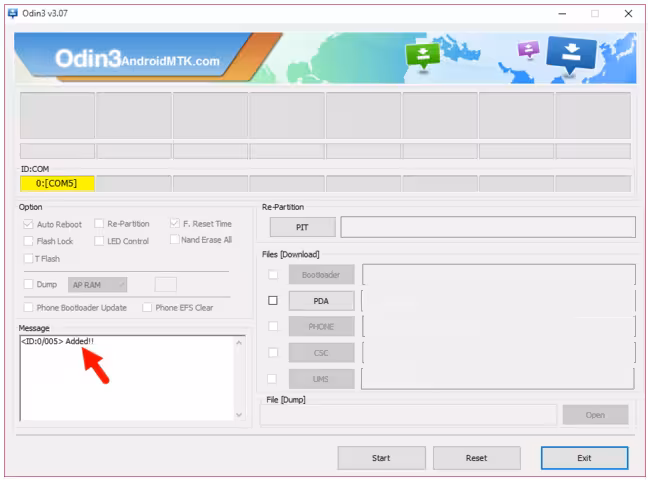Screen dimensions: 648x480
Task: Click the Odin3 AndroidMTK.com logo
Action: point(137,59)
